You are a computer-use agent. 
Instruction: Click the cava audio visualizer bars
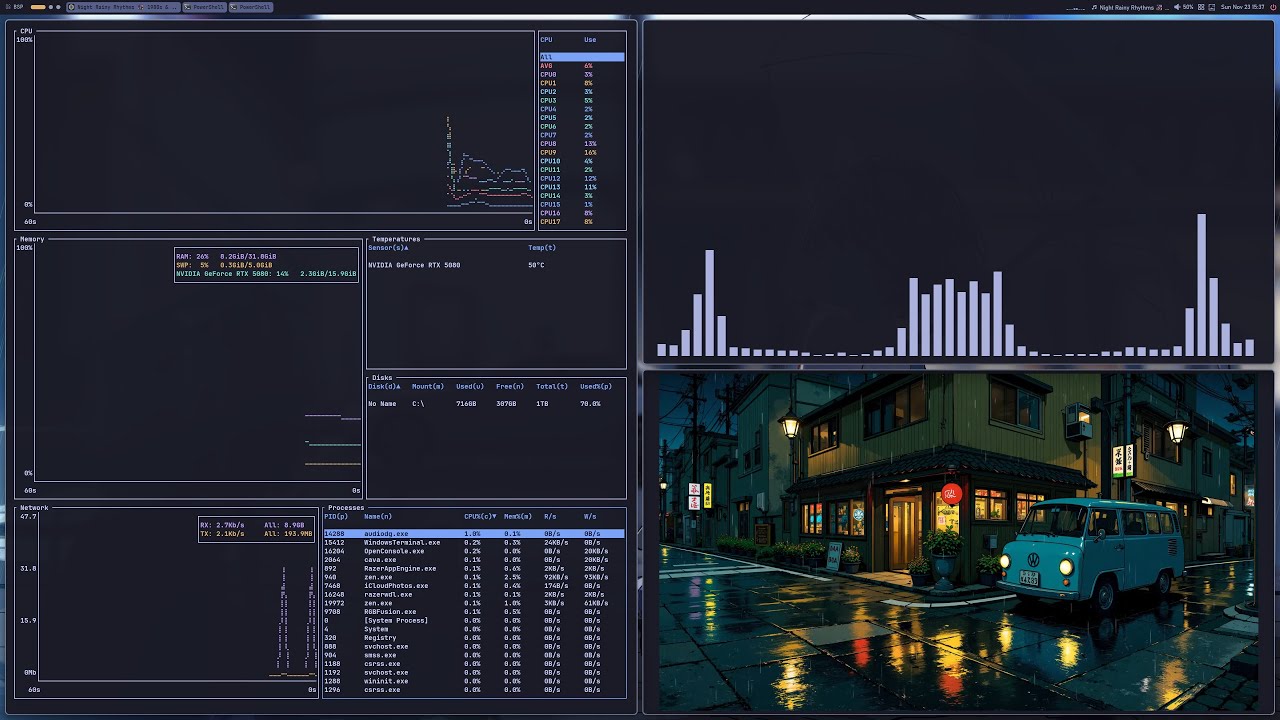pos(956,286)
